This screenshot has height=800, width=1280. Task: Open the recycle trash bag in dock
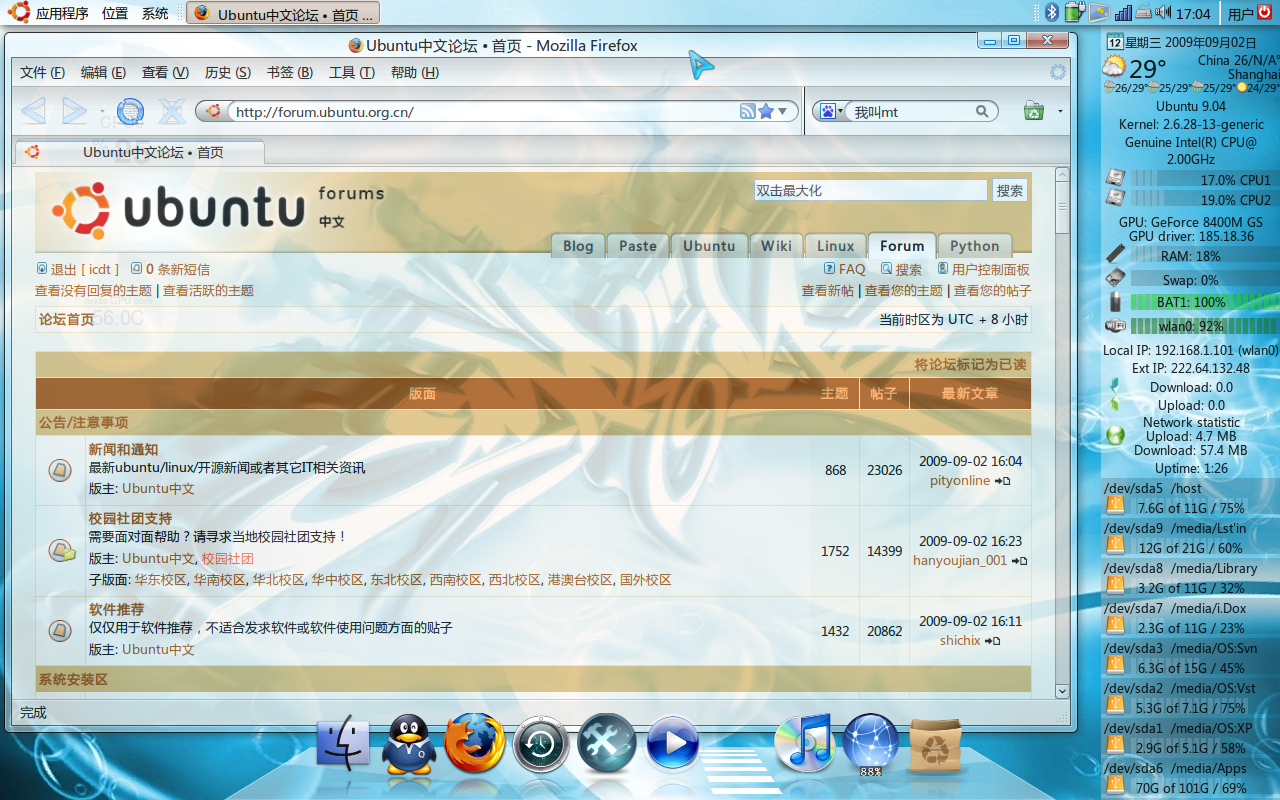pyautogui.click(x=935, y=746)
